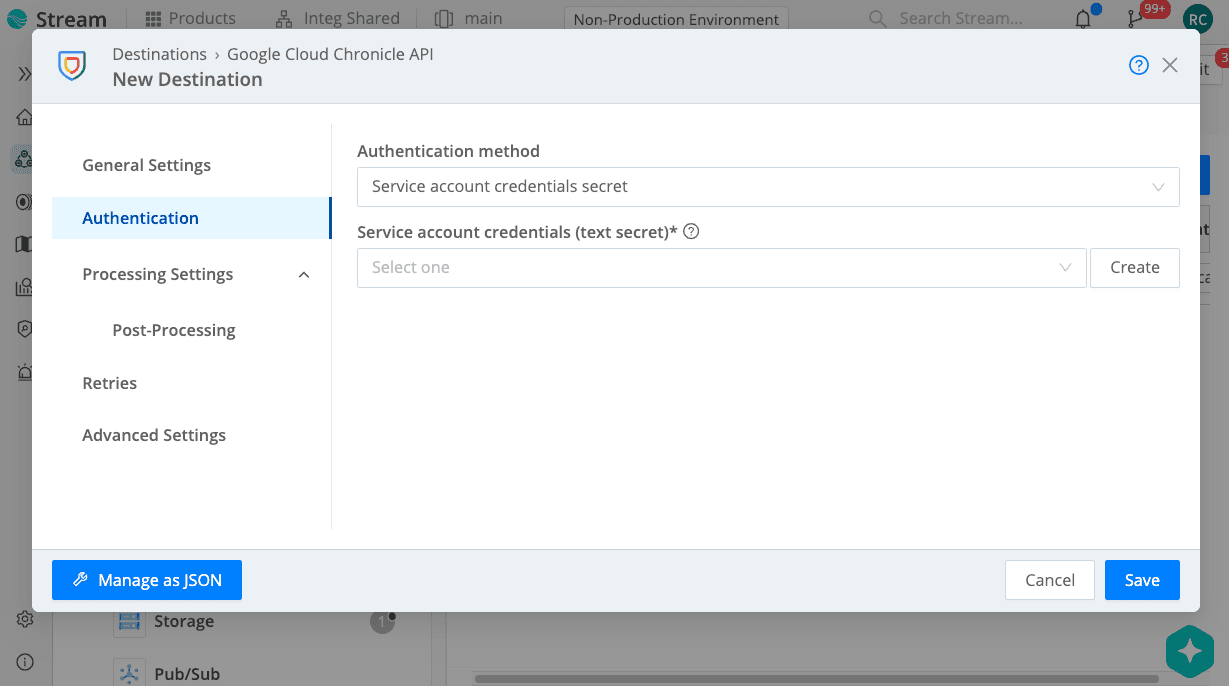Image resolution: width=1229 pixels, height=686 pixels.
Task: Click Manage as JSON
Action: (146, 580)
